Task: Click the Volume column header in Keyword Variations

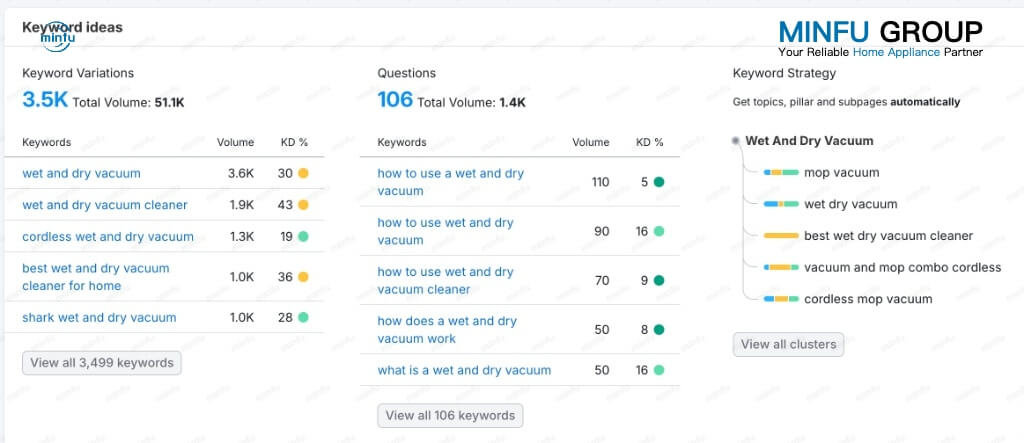Action: (235, 142)
